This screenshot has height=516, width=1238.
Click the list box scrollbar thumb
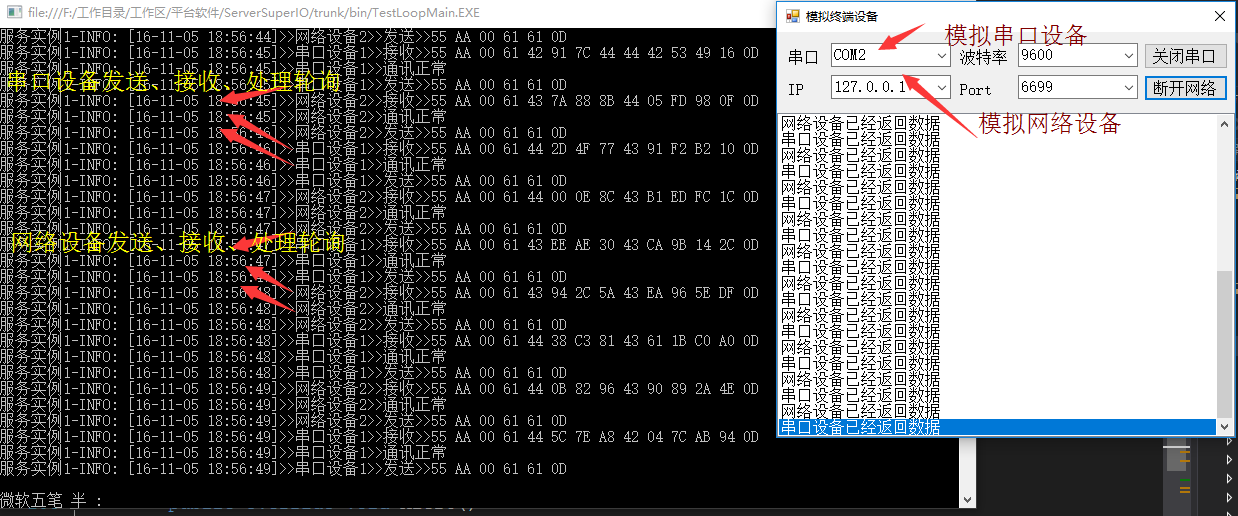tap(1225, 343)
